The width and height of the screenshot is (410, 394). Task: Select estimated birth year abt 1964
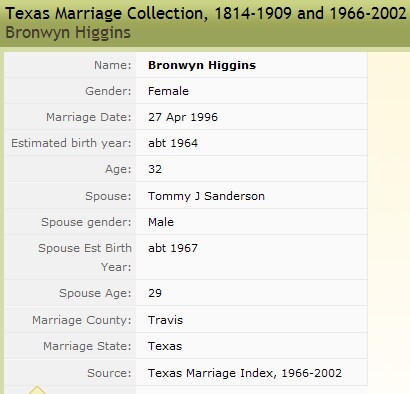point(173,143)
